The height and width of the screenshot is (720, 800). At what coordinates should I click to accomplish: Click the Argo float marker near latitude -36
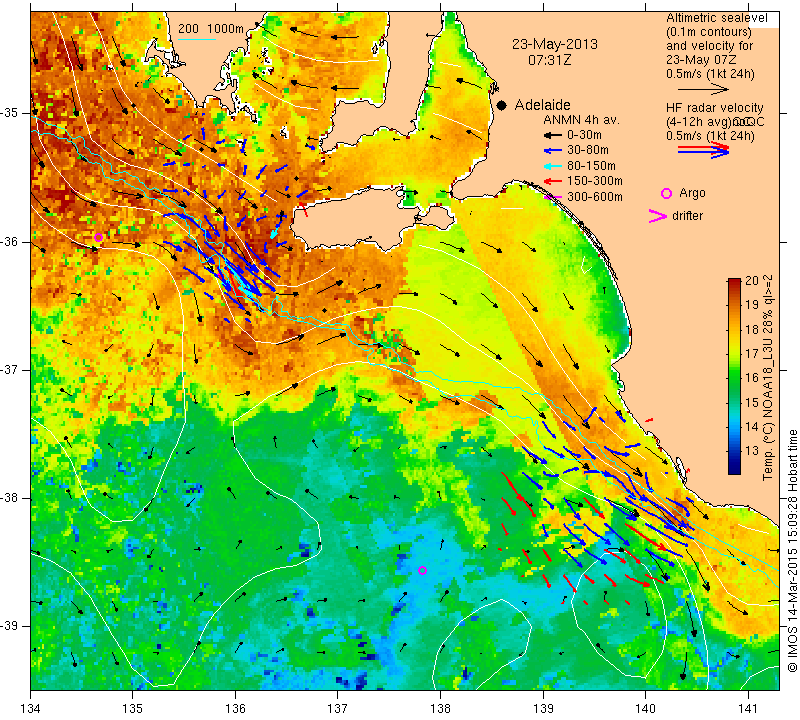pos(98,237)
